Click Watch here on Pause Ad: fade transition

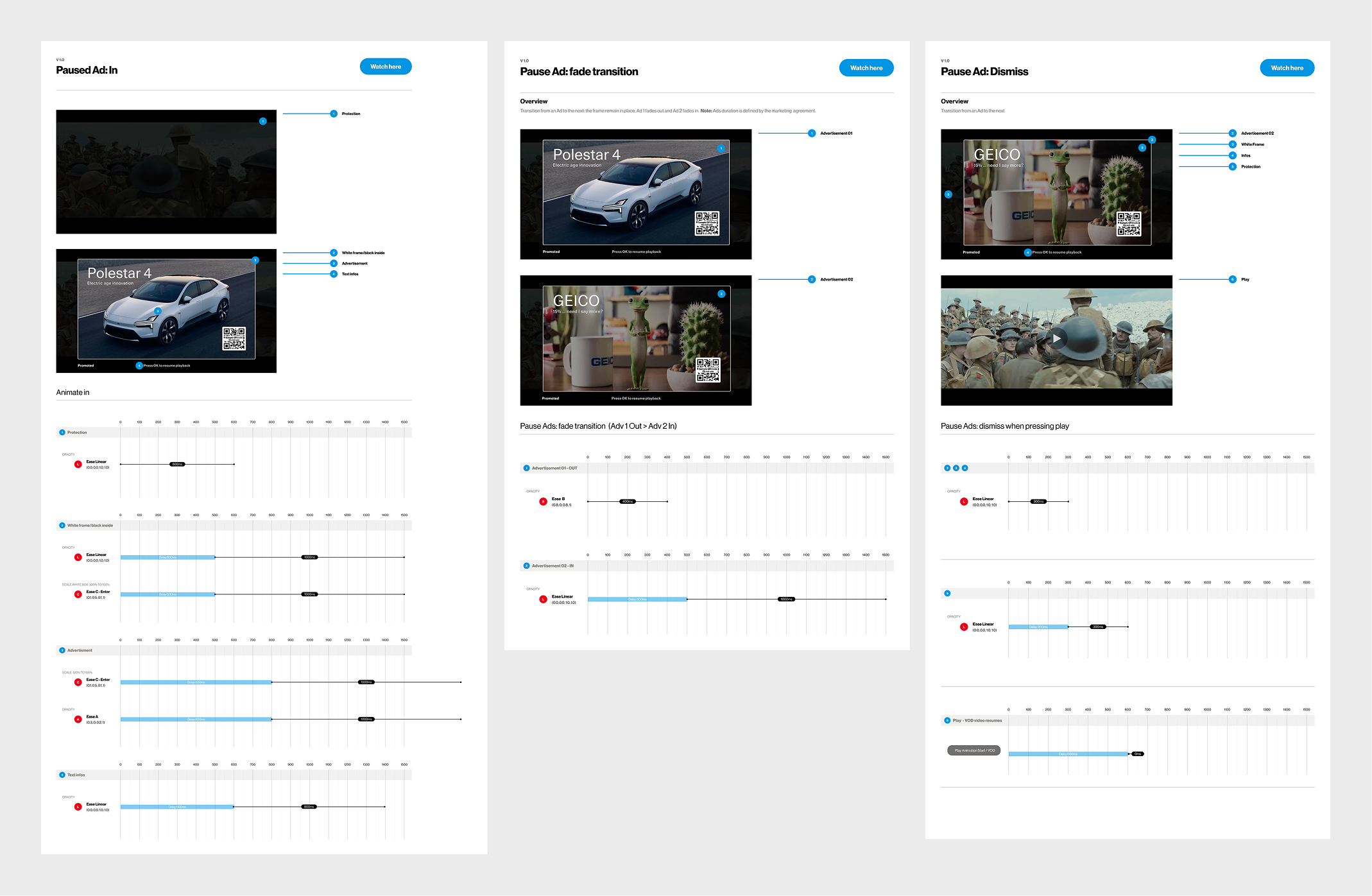pyautogui.click(x=866, y=68)
